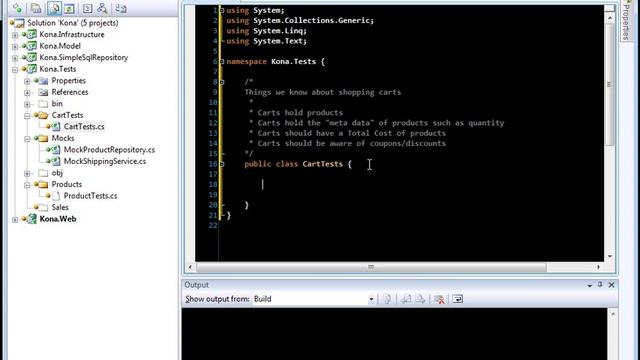
Task: Open the Output window position dropdown arrow
Action: pyautogui.click(x=590, y=285)
